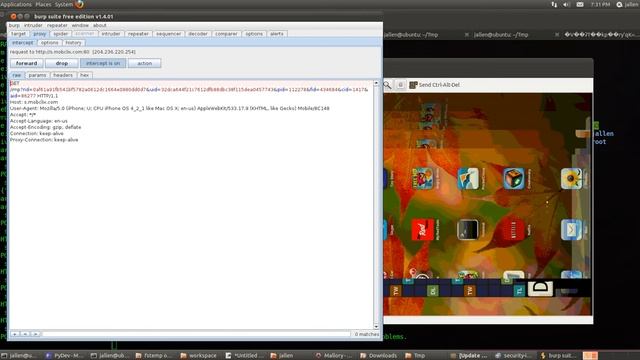
Task: Toggle the 'intercept is on' button
Action: (103, 63)
